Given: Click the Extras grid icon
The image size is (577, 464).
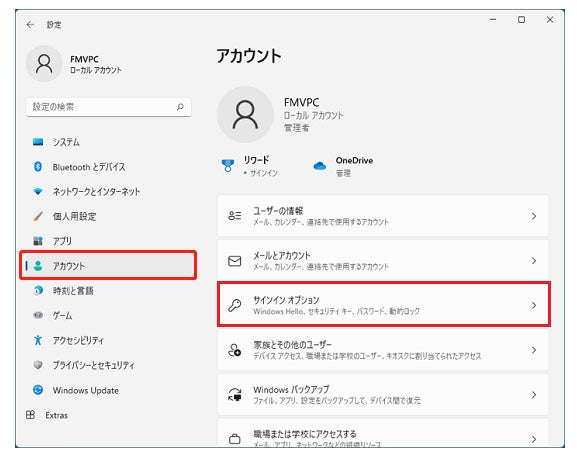Looking at the screenshot, I should click(31, 415).
